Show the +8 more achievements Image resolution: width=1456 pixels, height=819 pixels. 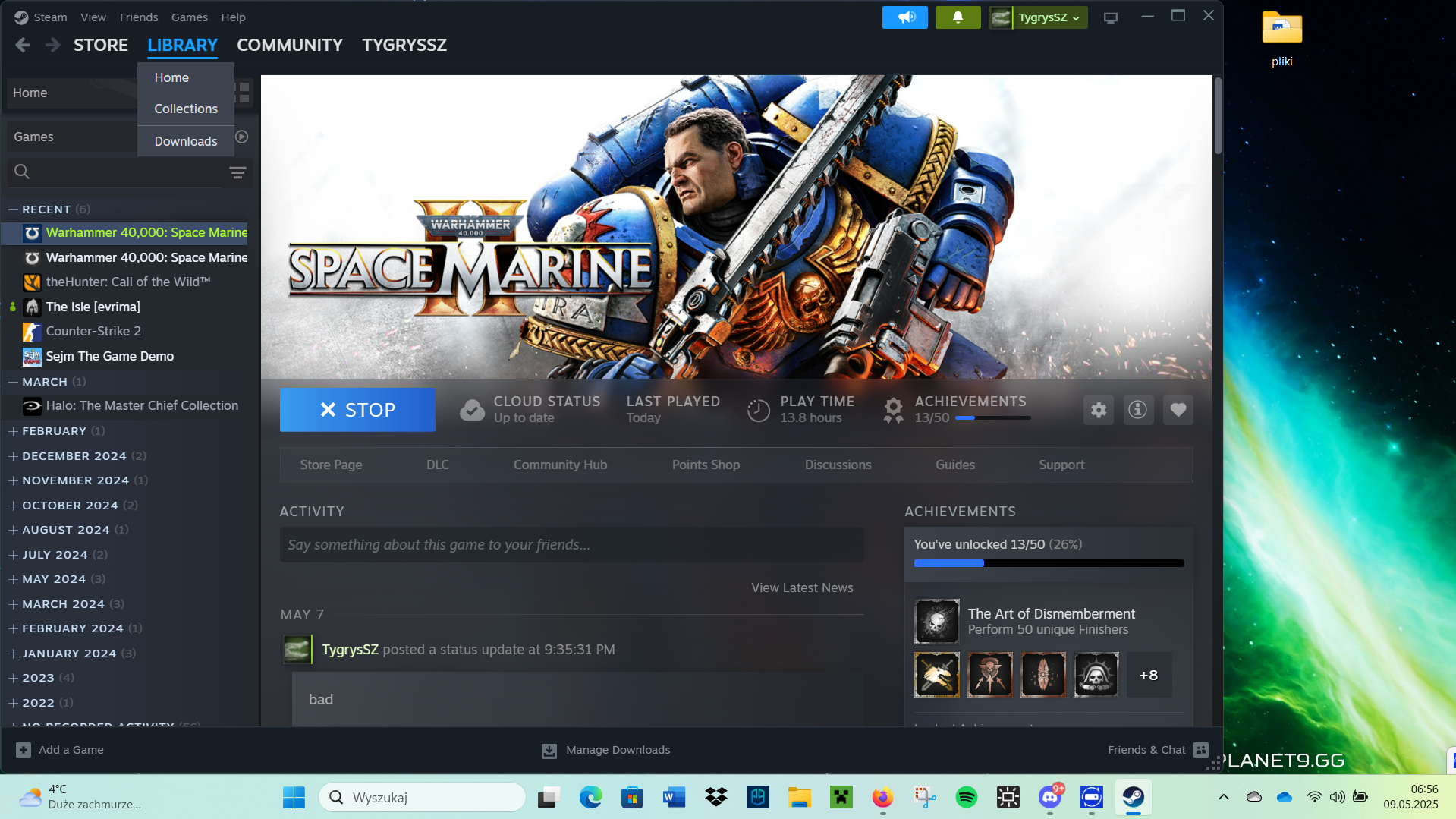click(x=1149, y=675)
